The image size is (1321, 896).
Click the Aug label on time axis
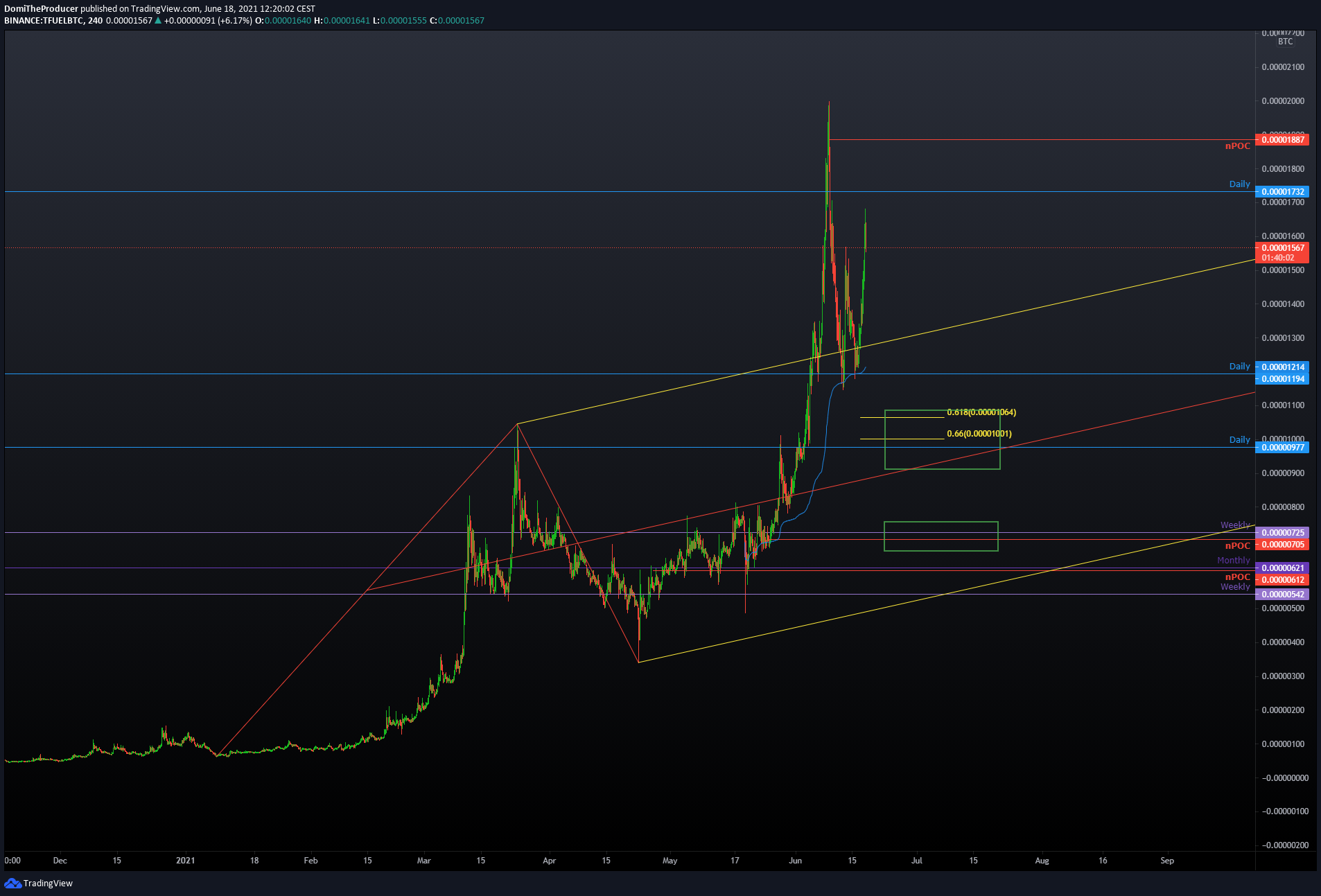point(1042,861)
